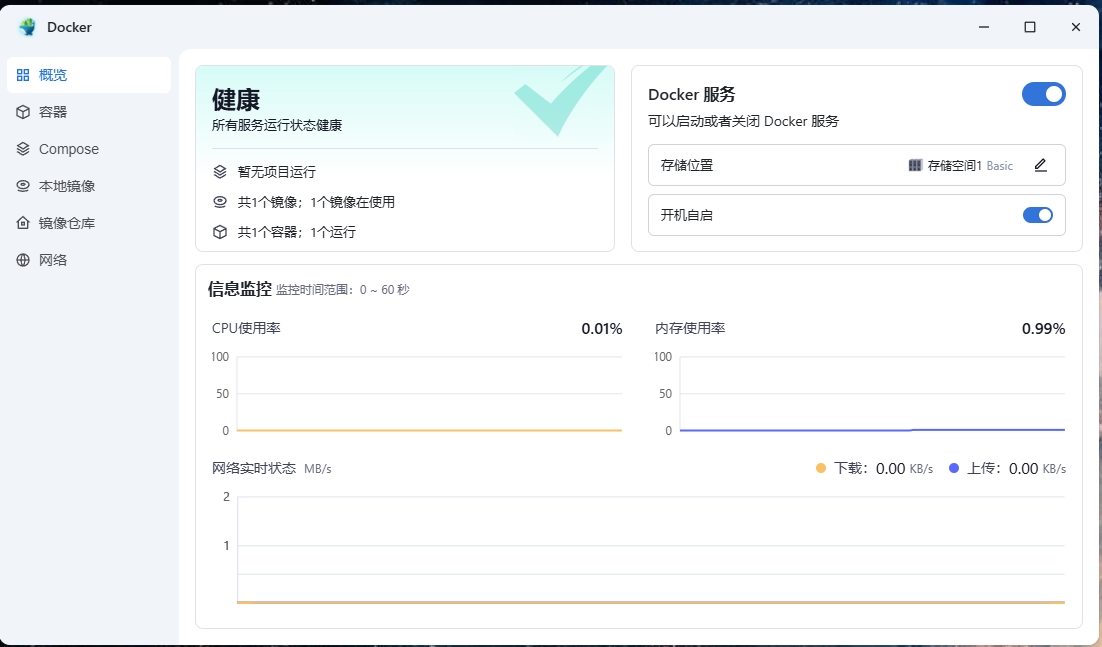Click the 健康 health status heading
Screen dimensions: 1102x647
pyautogui.click(x=236, y=99)
